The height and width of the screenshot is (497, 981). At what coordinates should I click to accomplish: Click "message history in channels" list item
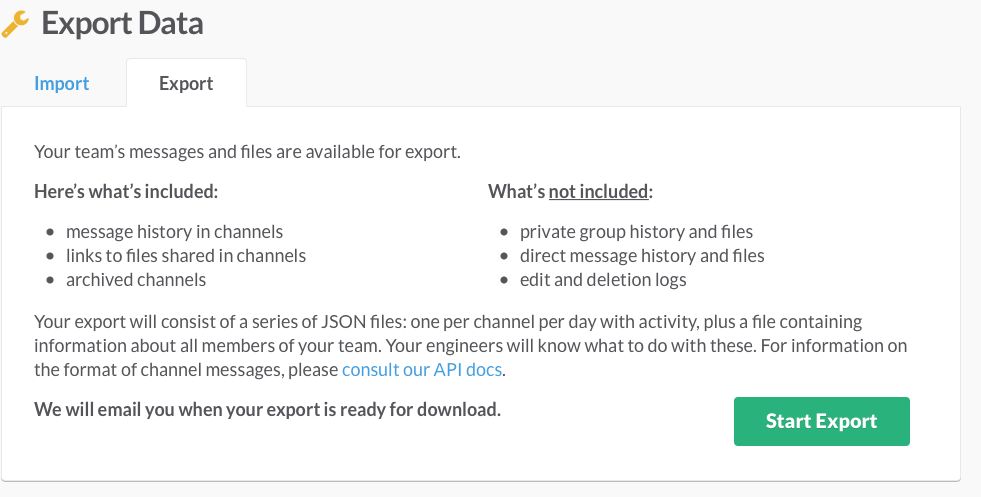tap(175, 232)
